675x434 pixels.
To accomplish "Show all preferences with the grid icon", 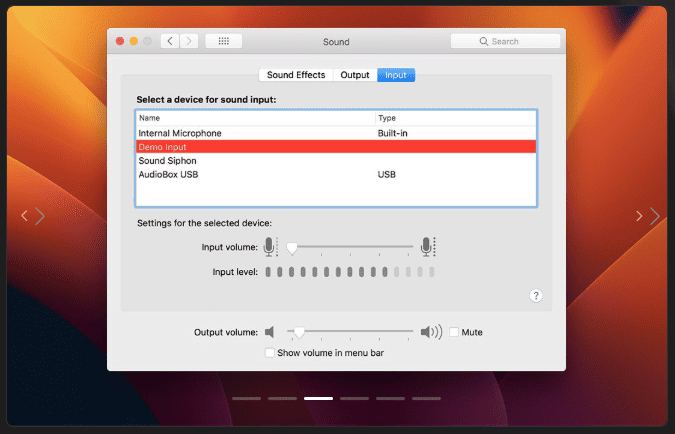I will (223, 41).
